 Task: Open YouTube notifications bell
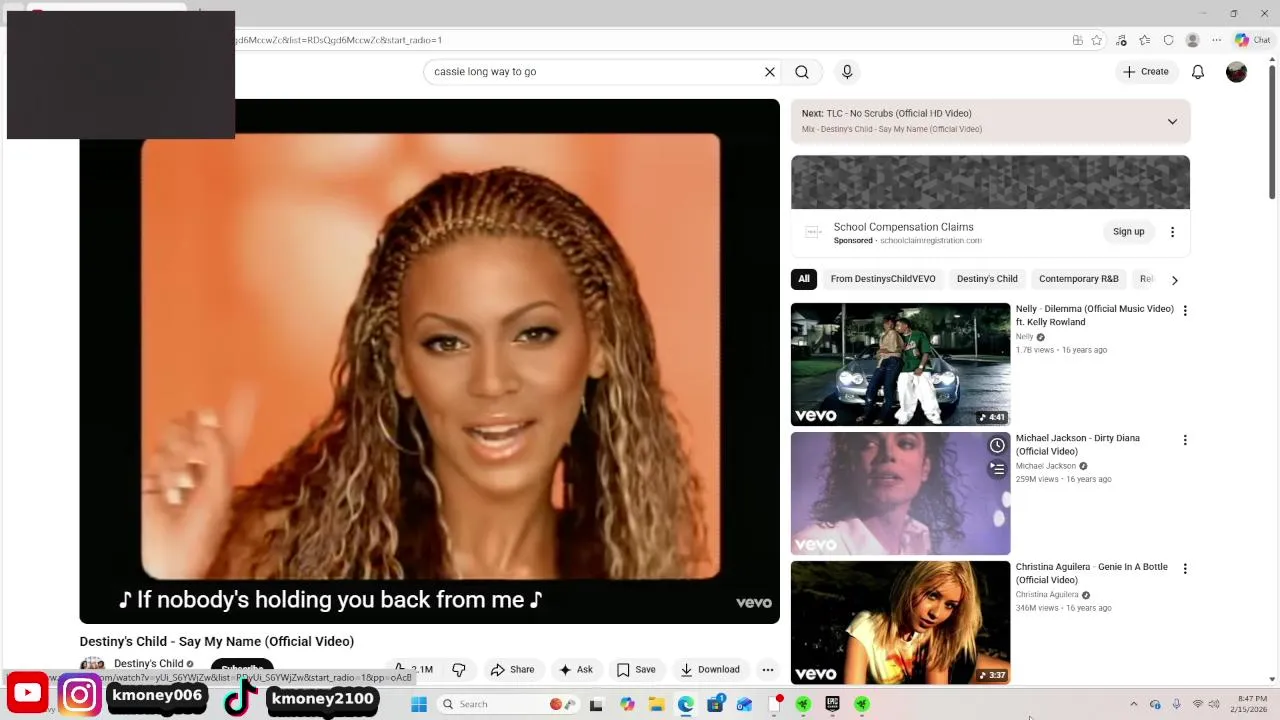tap(1198, 72)
